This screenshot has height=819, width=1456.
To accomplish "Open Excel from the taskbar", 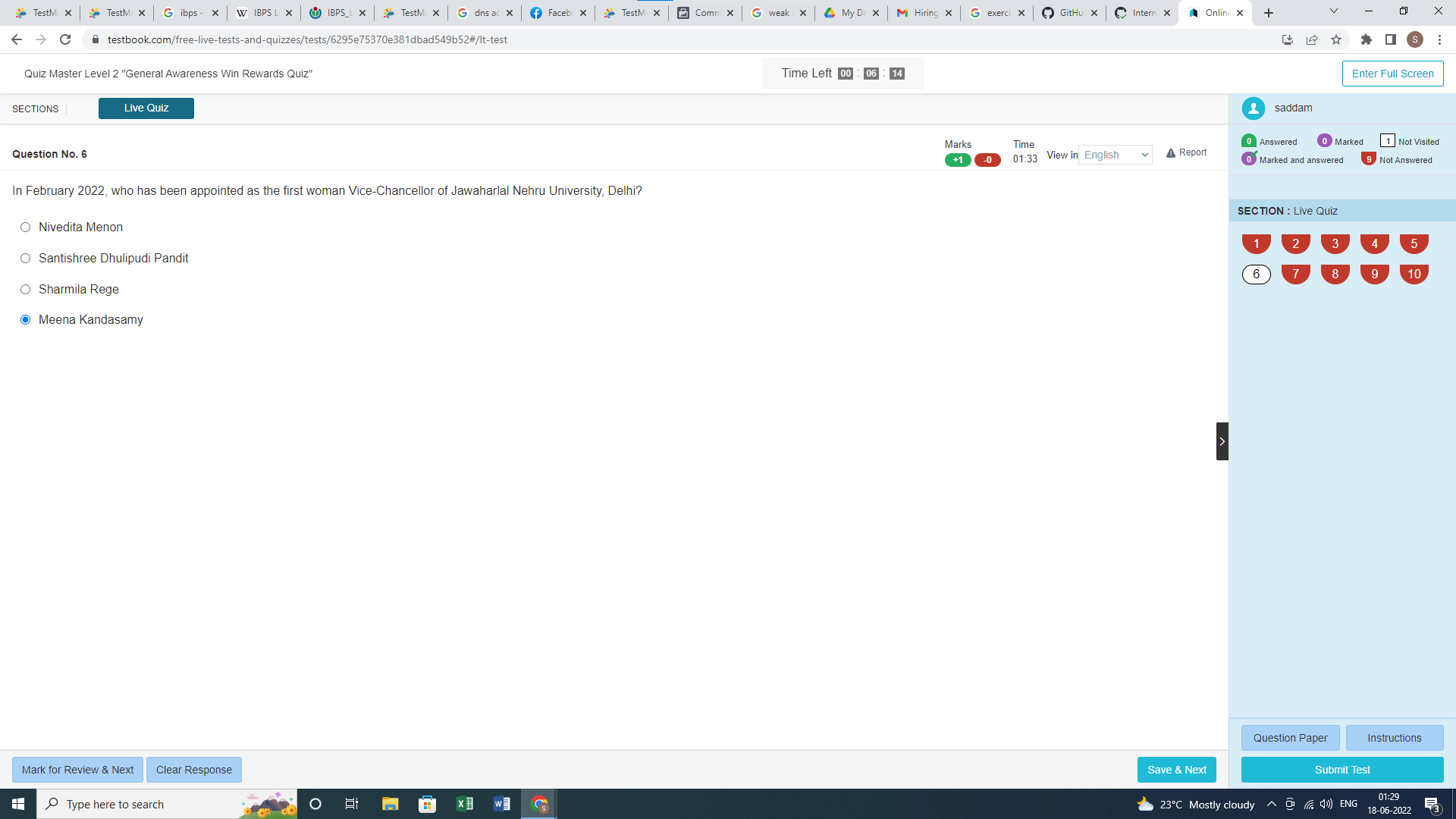I will click(464, 804).
